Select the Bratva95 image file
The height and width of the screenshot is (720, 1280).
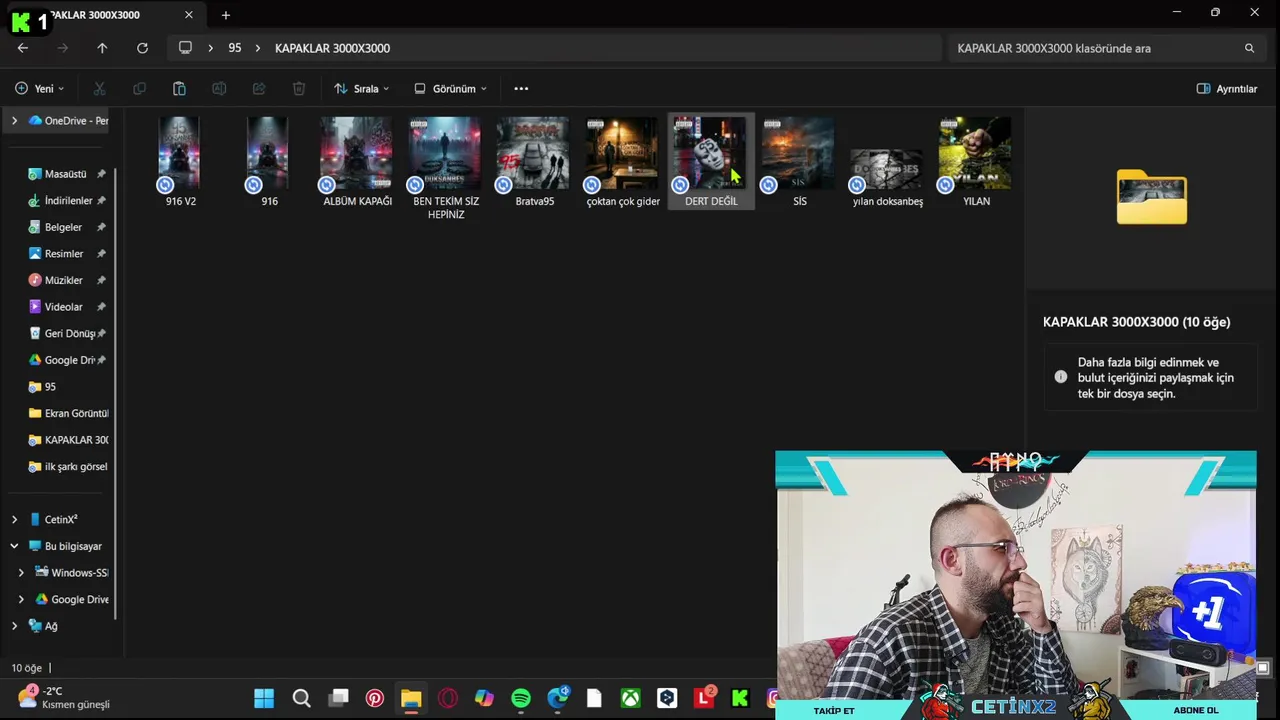[x=534, y=161]
